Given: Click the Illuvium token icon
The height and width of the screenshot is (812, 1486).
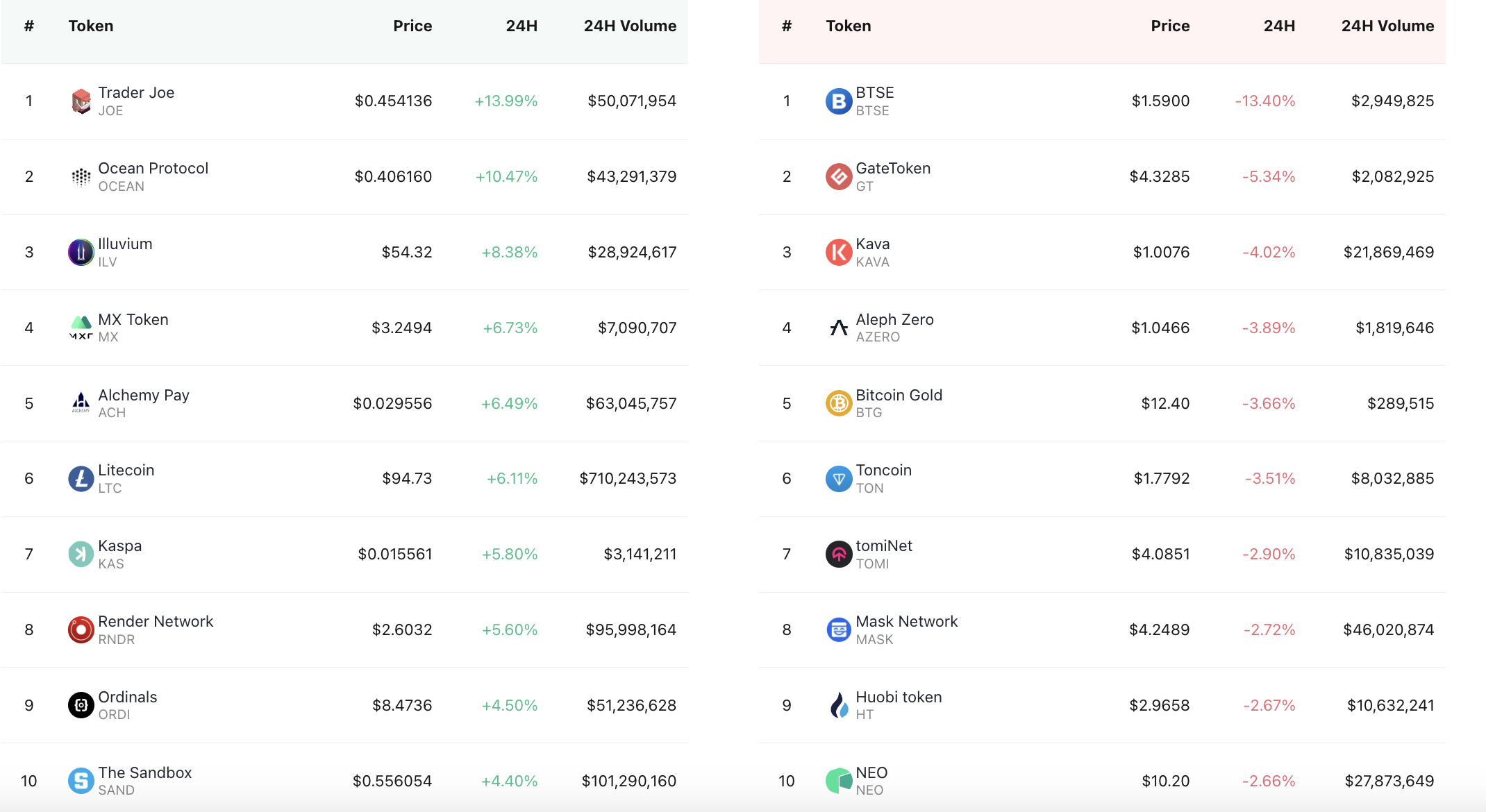Looking at the screenshot, I should point(81,253).
